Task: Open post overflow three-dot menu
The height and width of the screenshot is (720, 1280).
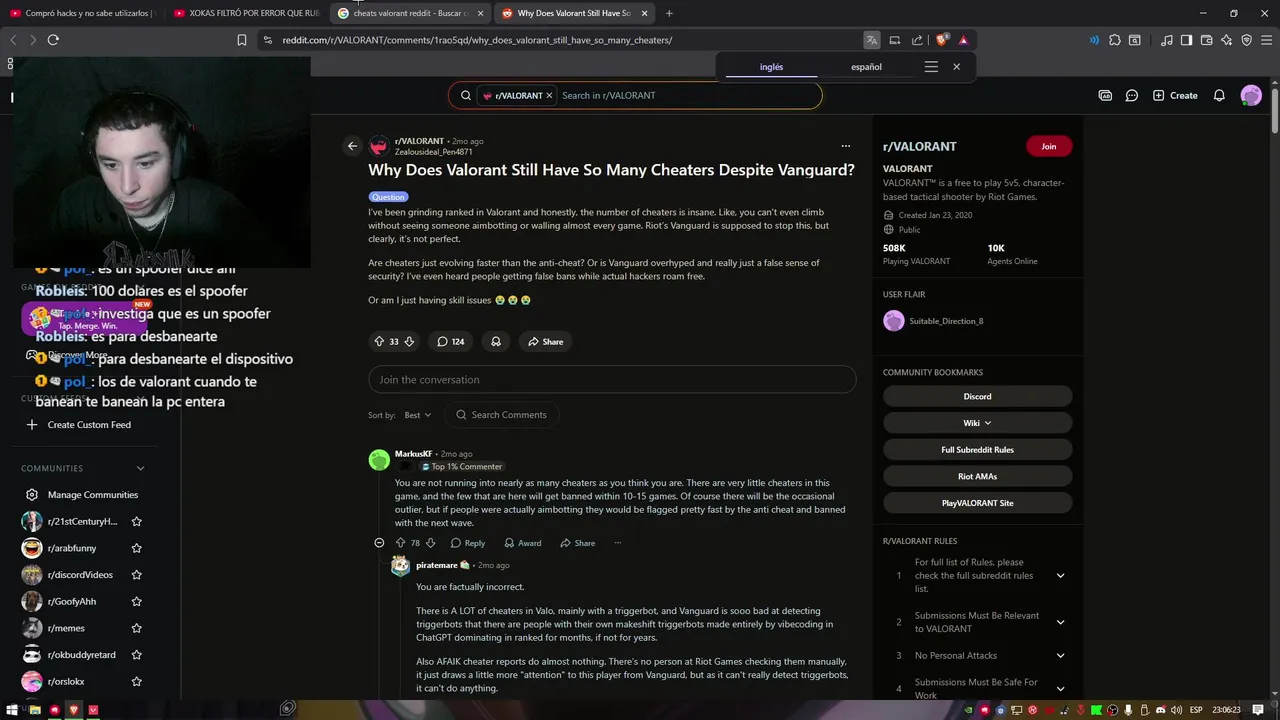Action: pyautogui.click(x=845, y=146)
